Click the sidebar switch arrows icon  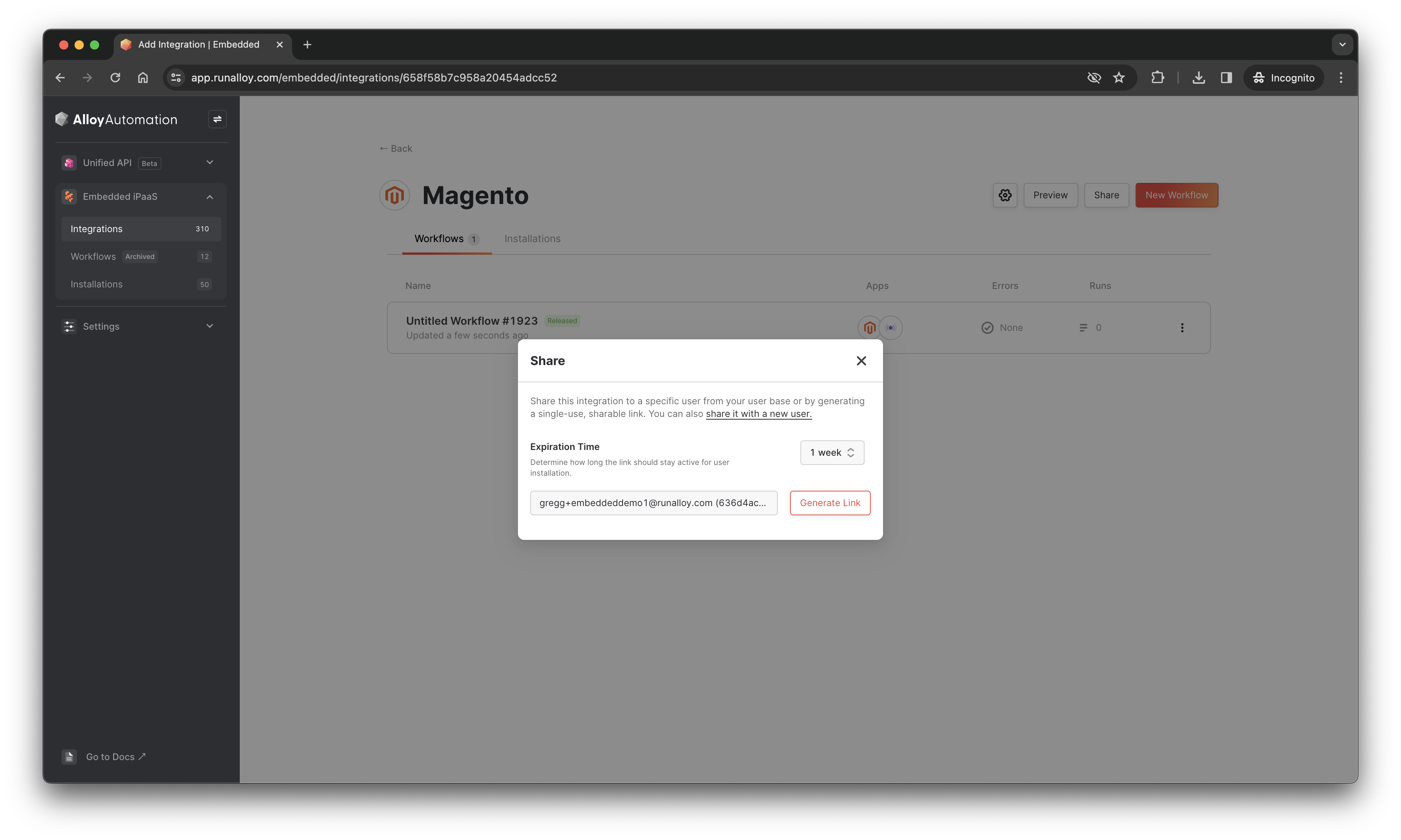pos(217,120)
